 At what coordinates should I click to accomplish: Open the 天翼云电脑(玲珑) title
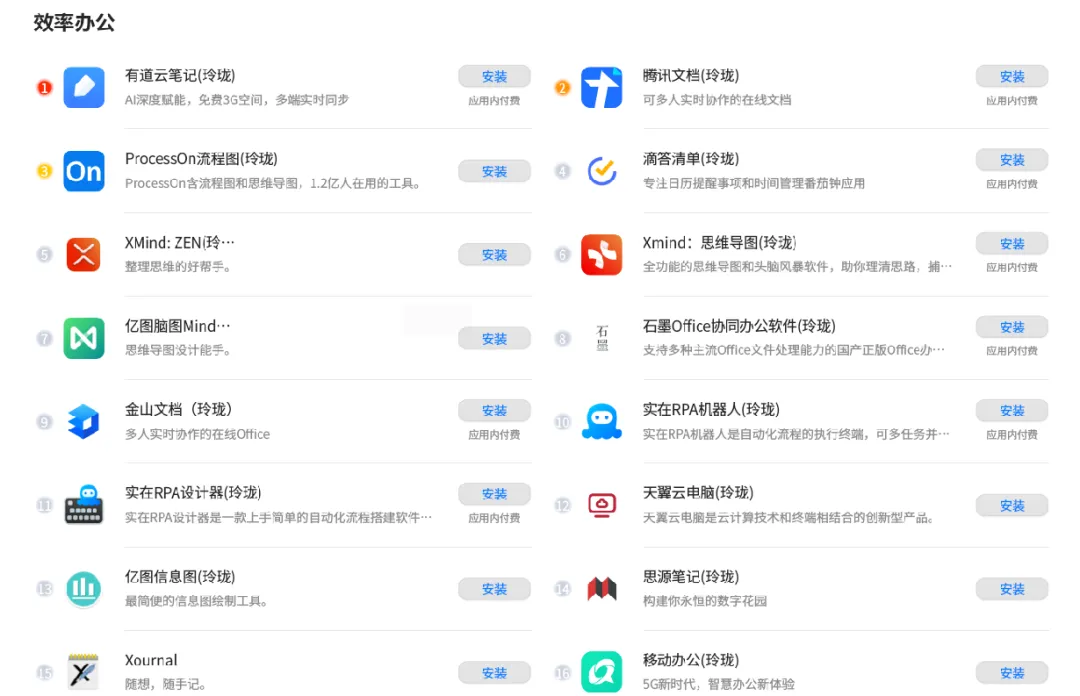click(698, 493)
